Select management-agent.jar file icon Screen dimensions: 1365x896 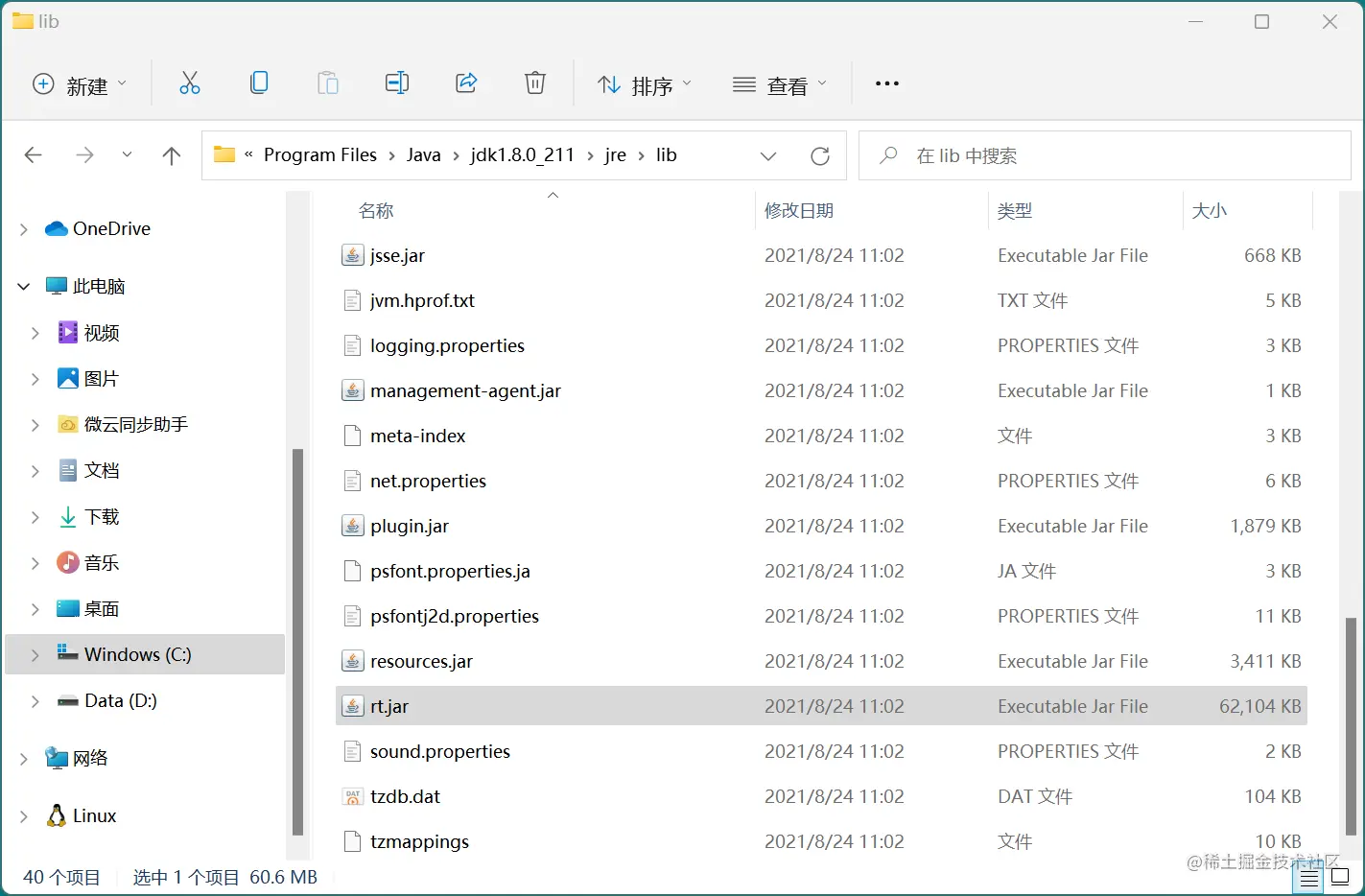353,390
